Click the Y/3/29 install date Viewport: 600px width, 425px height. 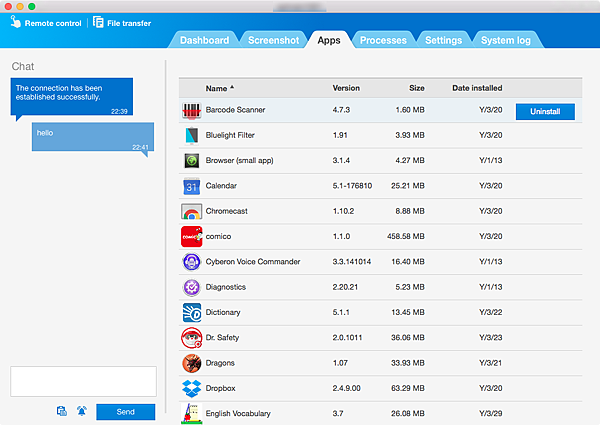491,413
